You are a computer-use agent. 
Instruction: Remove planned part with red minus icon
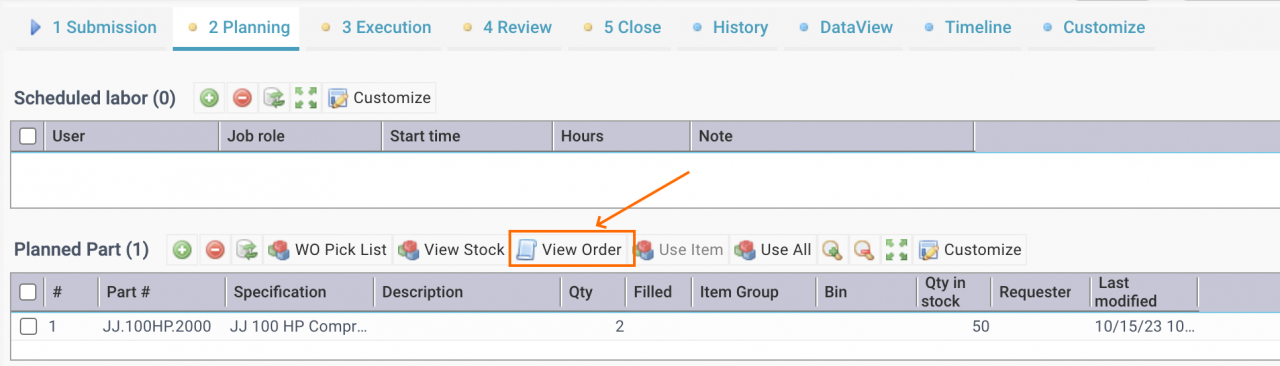click(x=215, y=250)
